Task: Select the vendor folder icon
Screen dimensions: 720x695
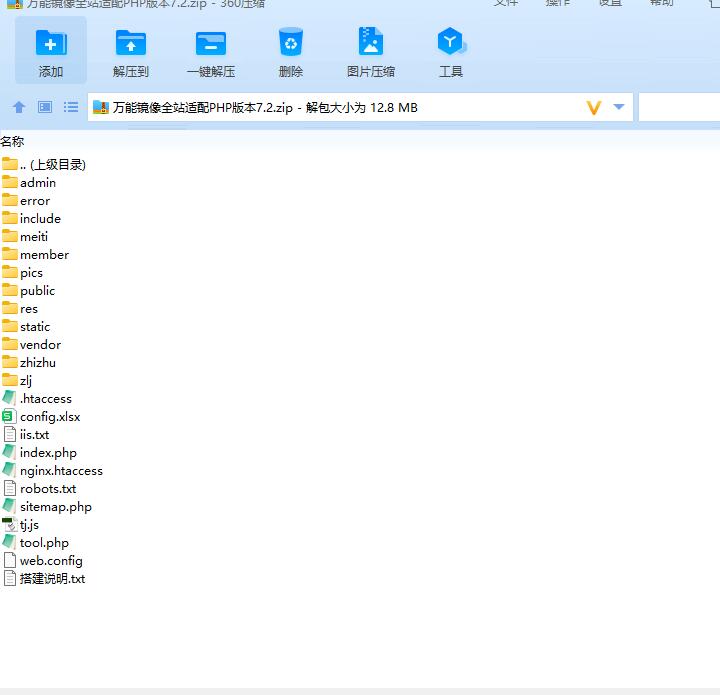Action: tap(10, 344)
